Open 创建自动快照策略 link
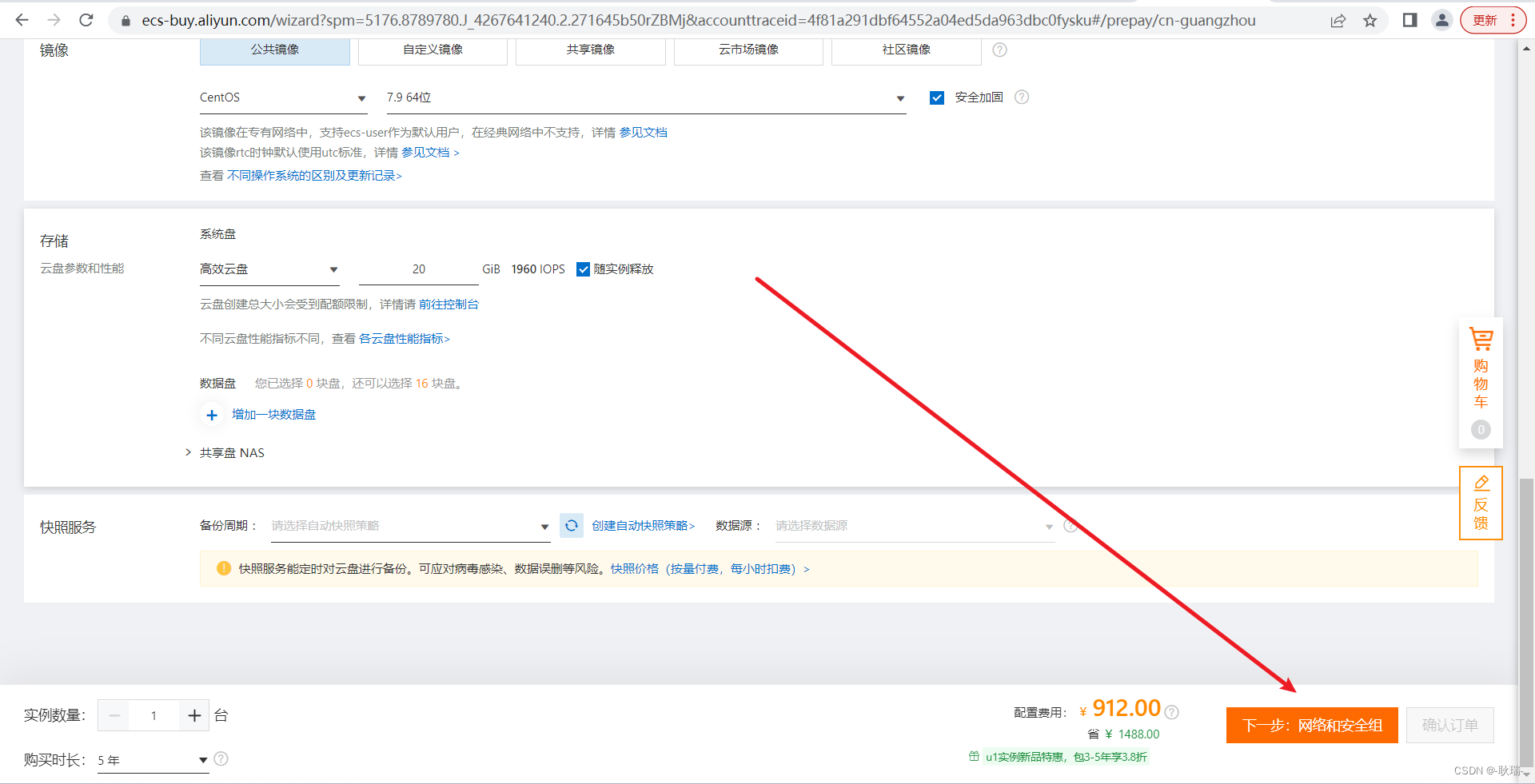The image size is (1535, 784). tap(643, 526)
